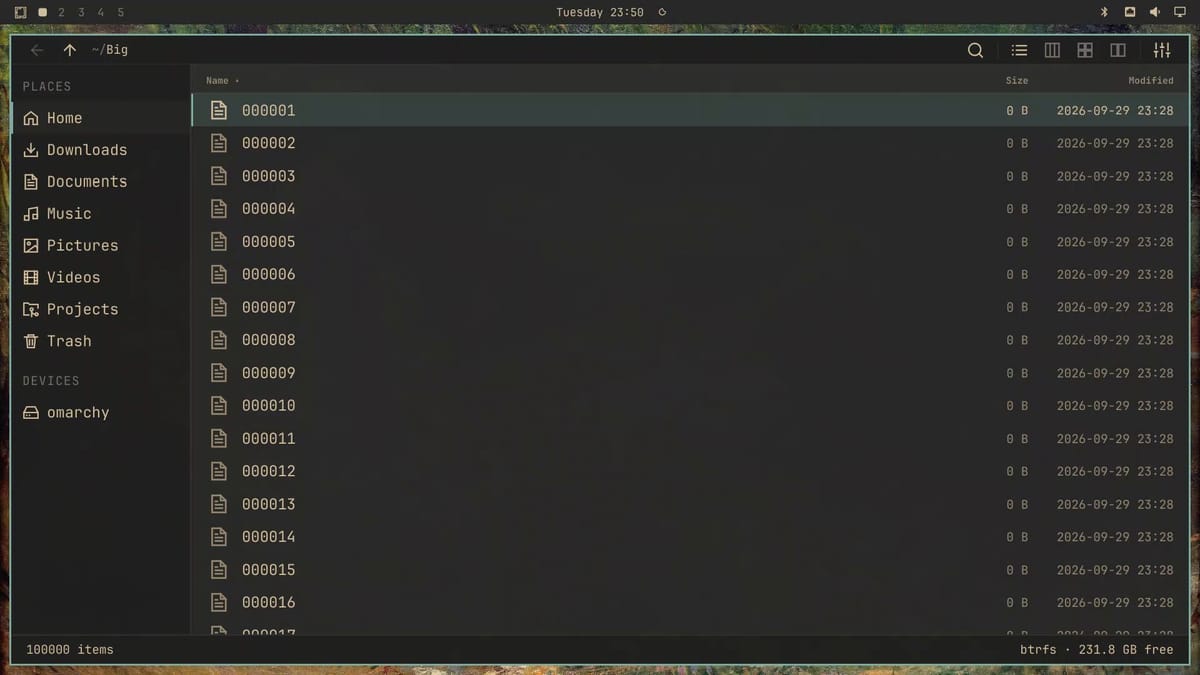Open Pictures in the sidebar
This screenshot has height=675, width=1200.
coord(100,246)
